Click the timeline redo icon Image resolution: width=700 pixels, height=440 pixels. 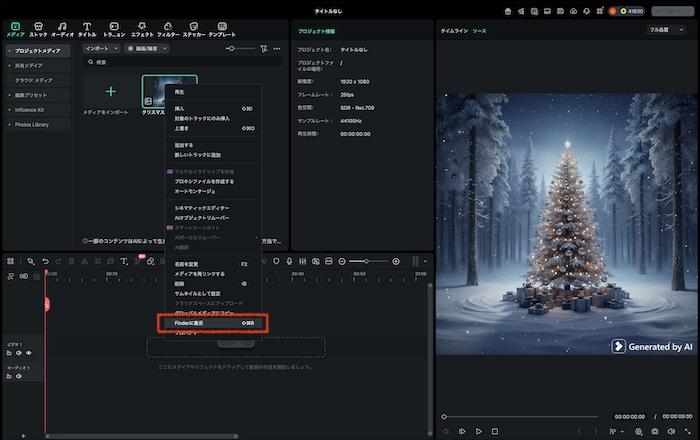click(x=58, y=261)
